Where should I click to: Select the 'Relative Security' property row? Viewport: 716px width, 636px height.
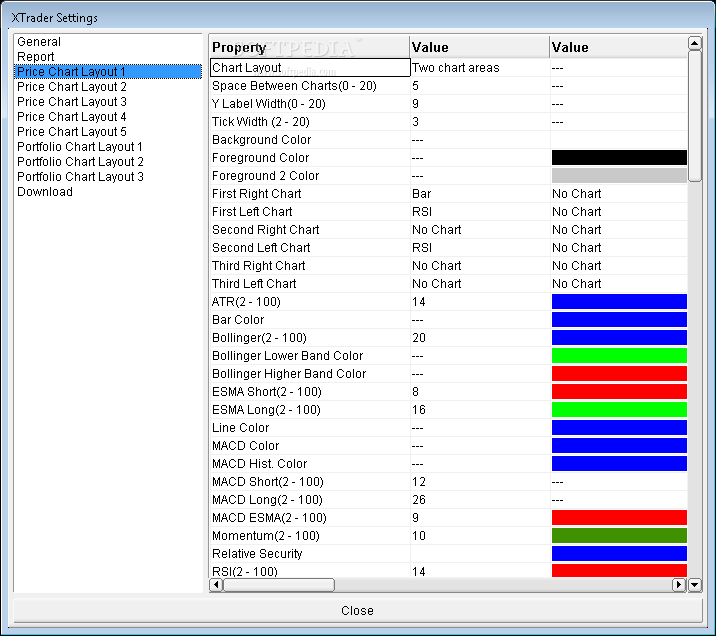coord(310,554)
